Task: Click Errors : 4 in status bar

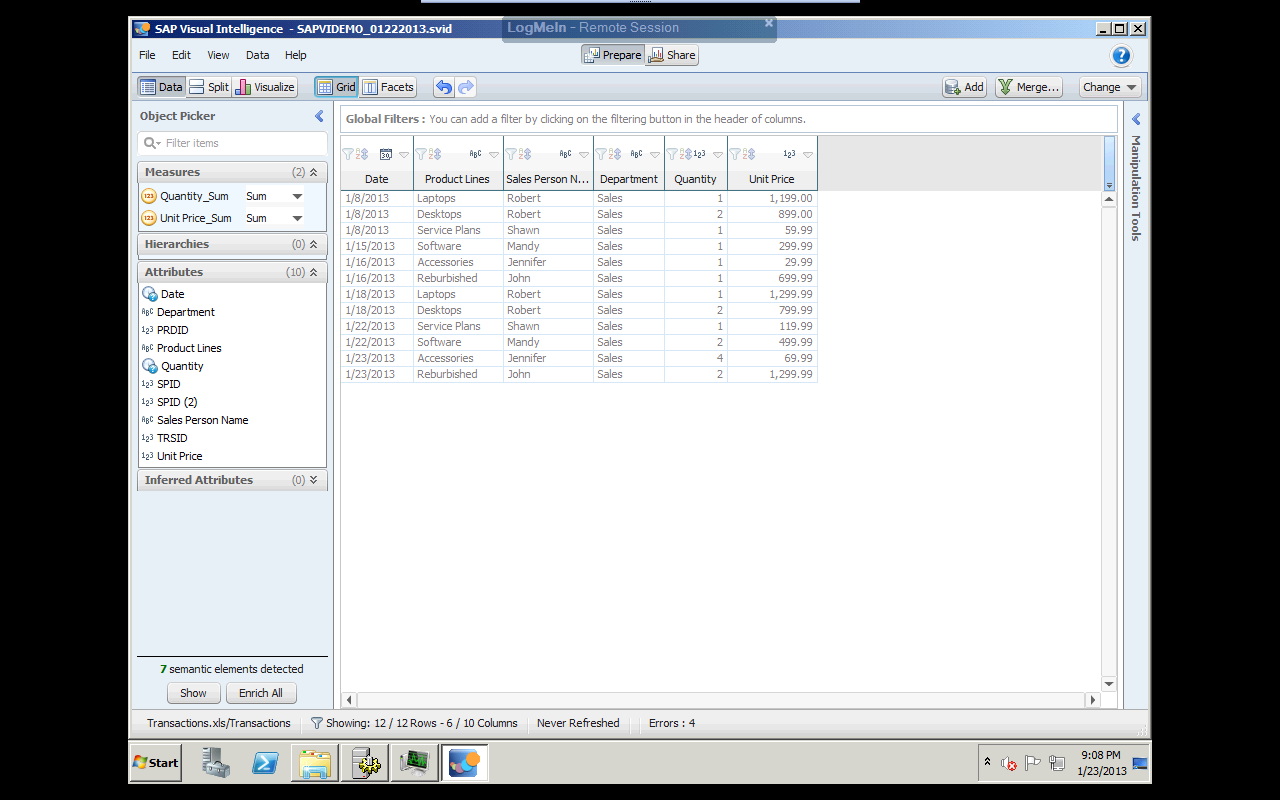Action: point(672,723)
